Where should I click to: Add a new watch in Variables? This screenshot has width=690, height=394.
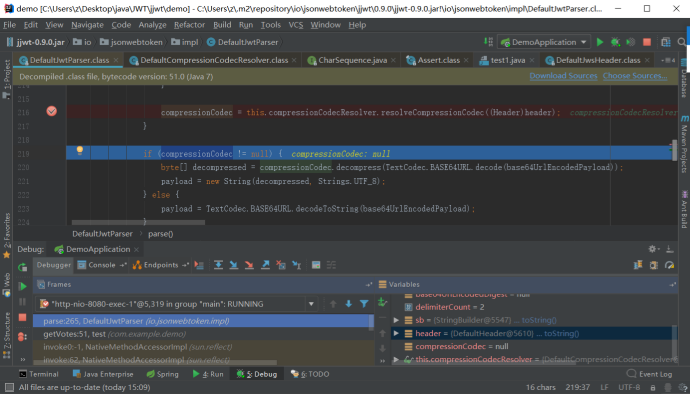(x=382, y=302)
